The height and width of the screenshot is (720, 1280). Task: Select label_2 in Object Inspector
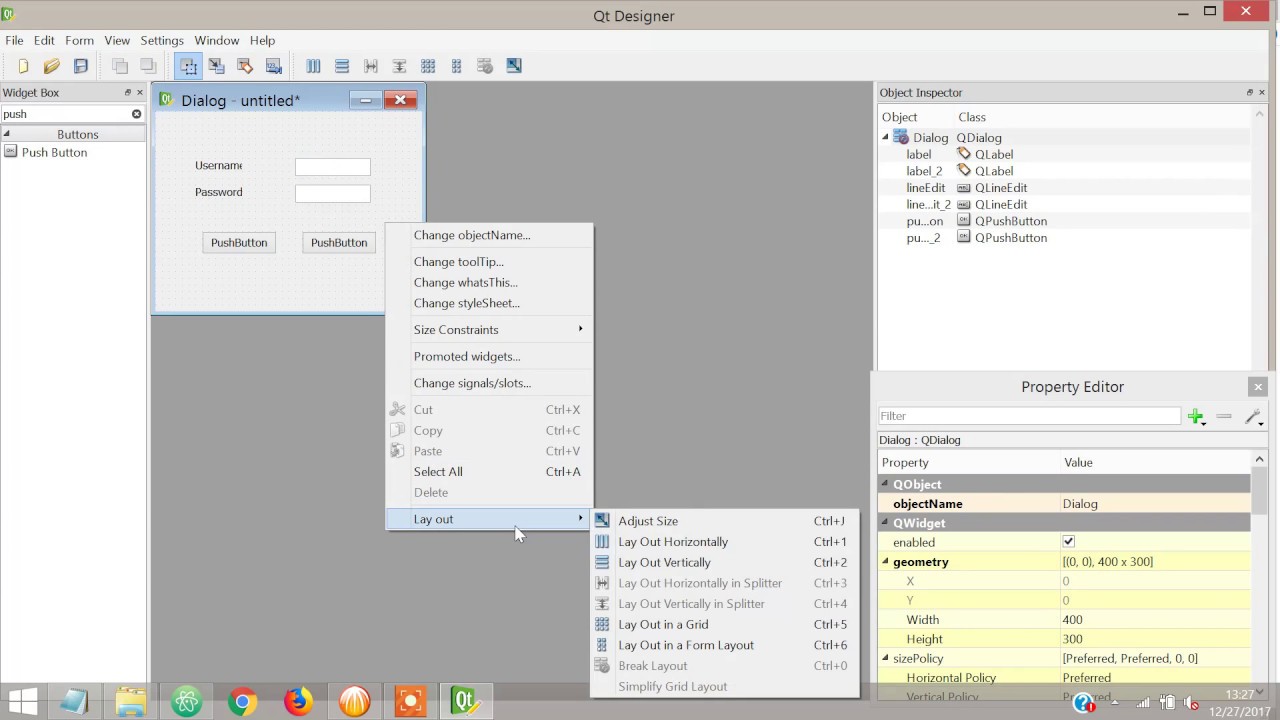(924, 171)
